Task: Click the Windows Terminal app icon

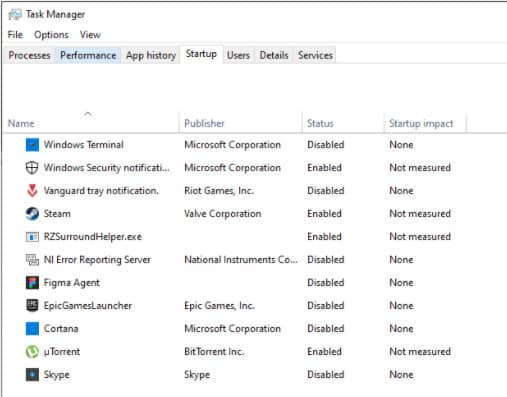Action: [32, 145]
